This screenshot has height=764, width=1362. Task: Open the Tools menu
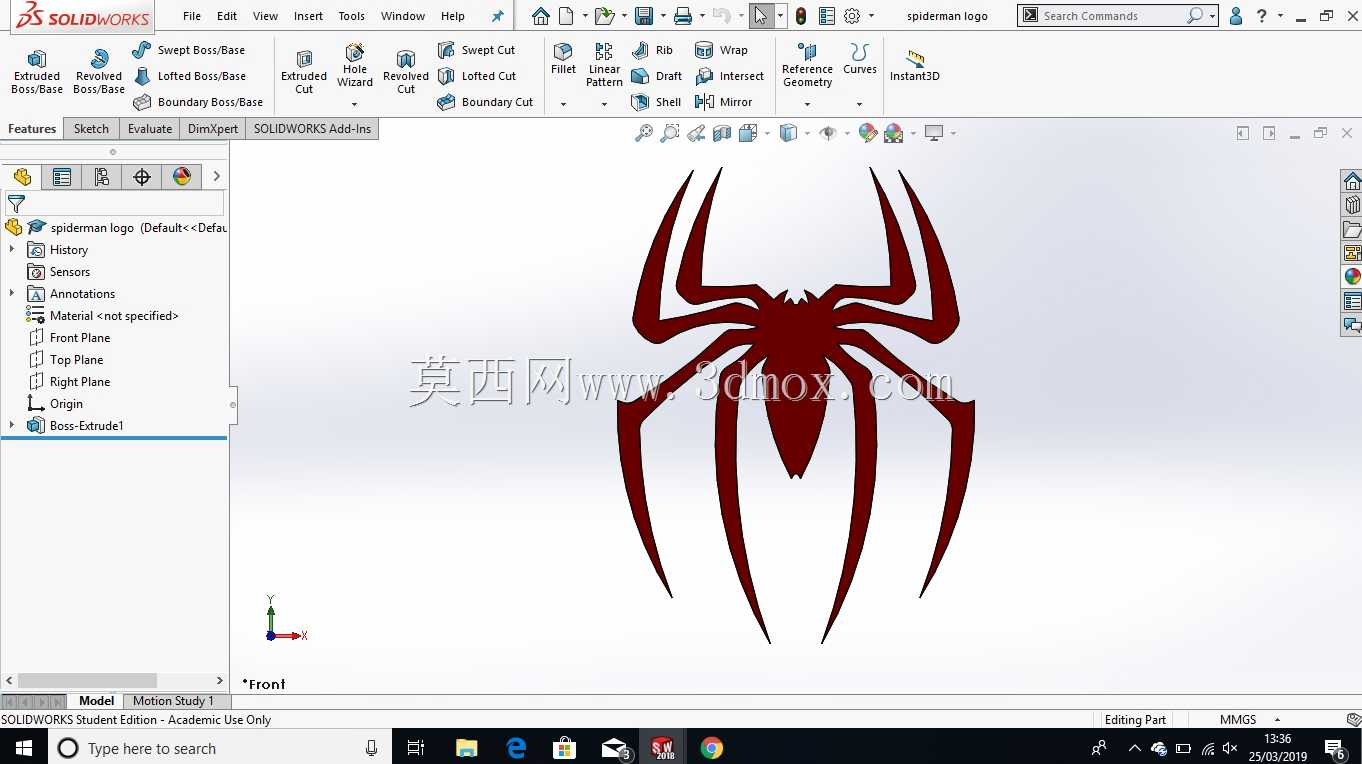tap(352, 16)
